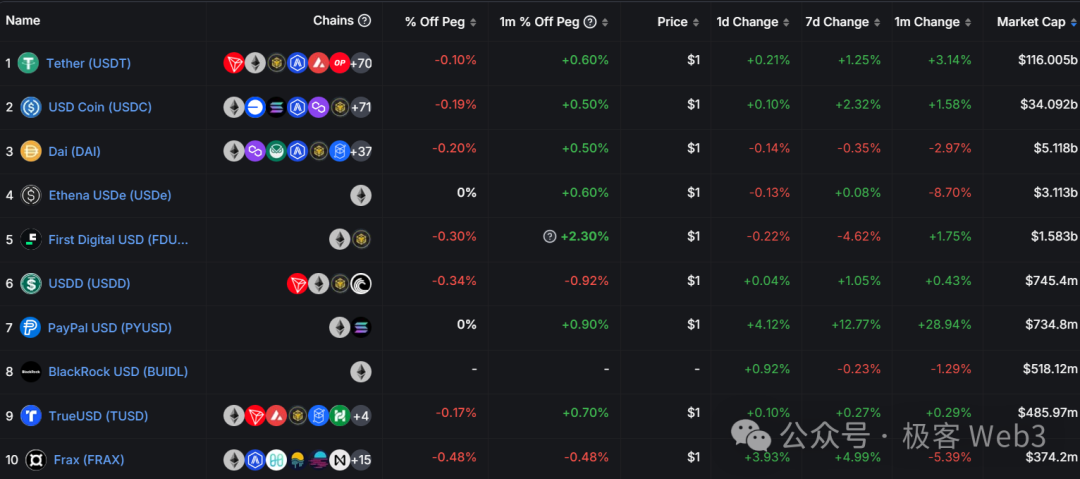Click the OP chain icon in Tether row

tap(339, 63)
